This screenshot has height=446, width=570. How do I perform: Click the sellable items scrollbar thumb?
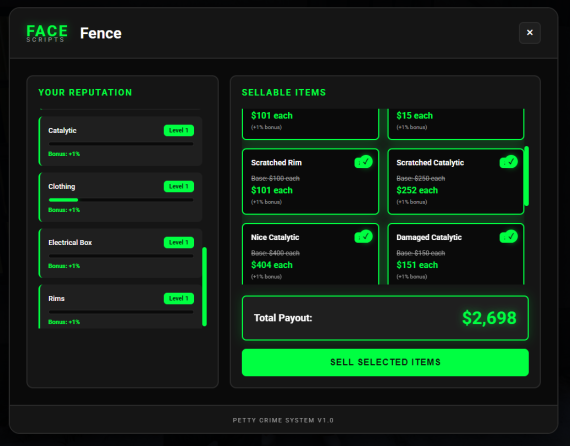tap(526, 176)
